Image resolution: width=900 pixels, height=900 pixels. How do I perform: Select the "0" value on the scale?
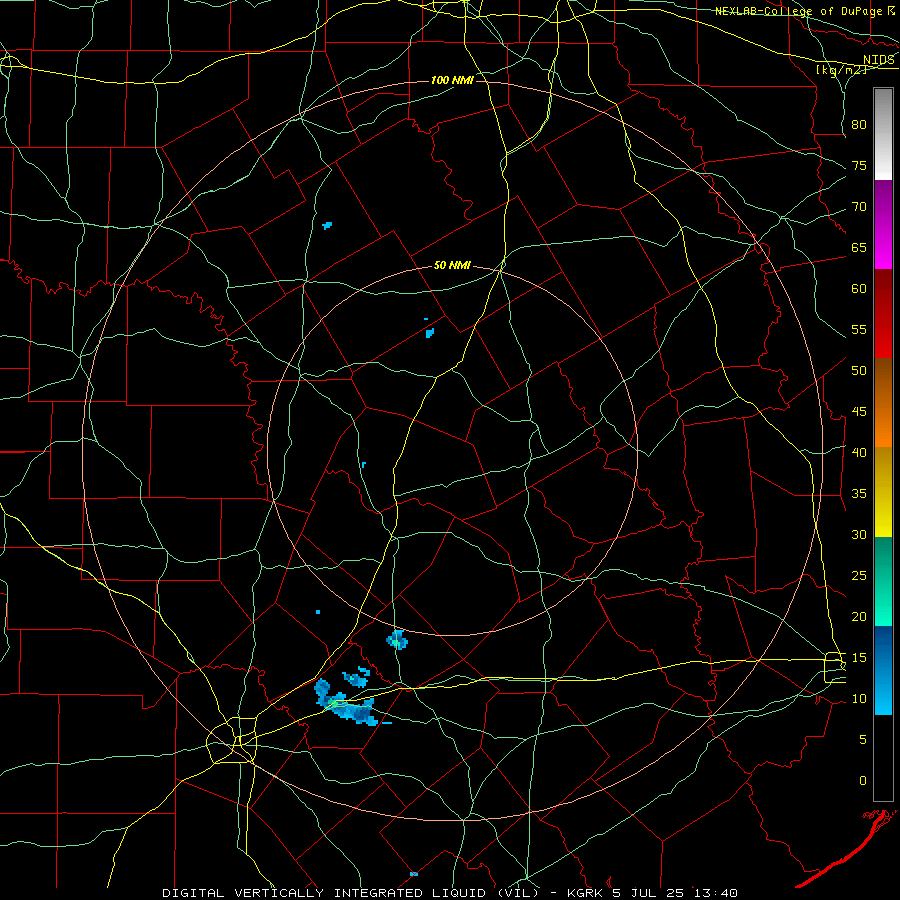863,781
